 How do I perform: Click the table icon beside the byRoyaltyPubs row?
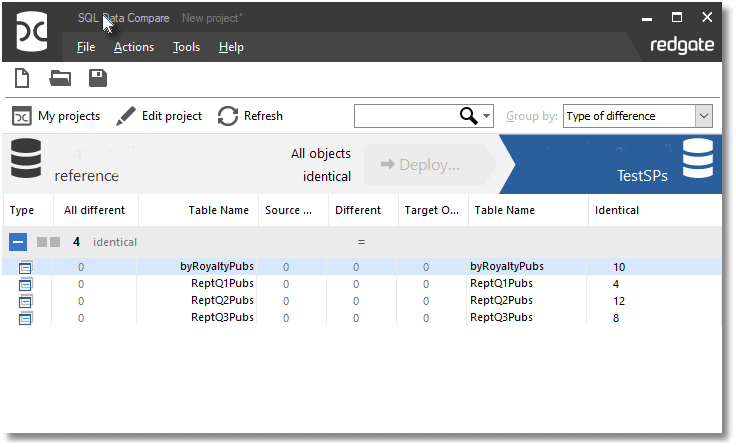pyautogui.click(x=25, y=267)
